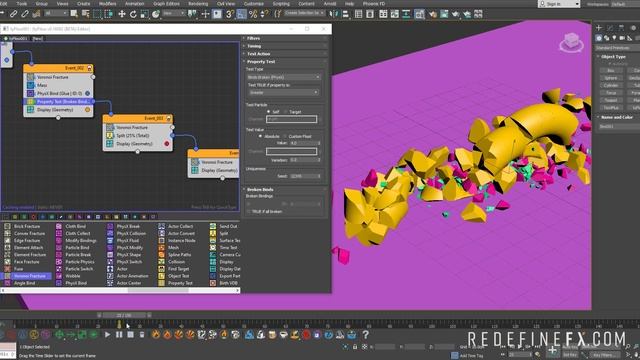640x360 pixels.
Task: Open the Test Type dropdown
Action: 283,77
